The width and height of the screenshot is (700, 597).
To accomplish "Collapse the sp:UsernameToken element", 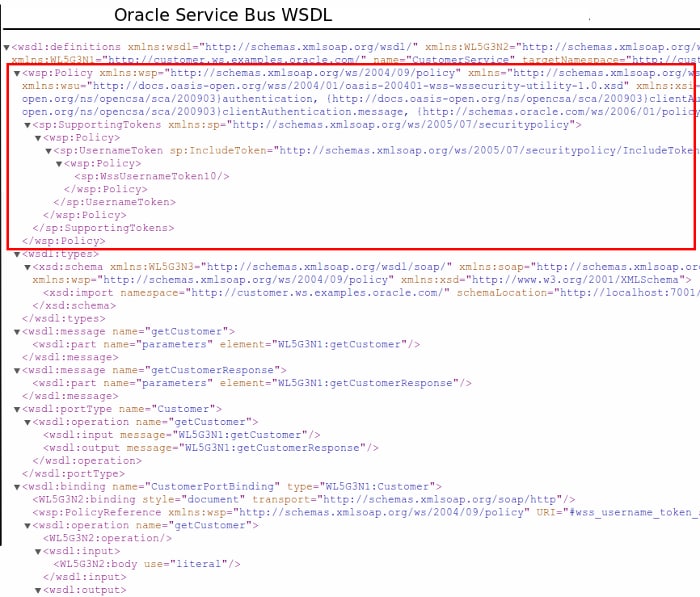I will coord(49,151).
